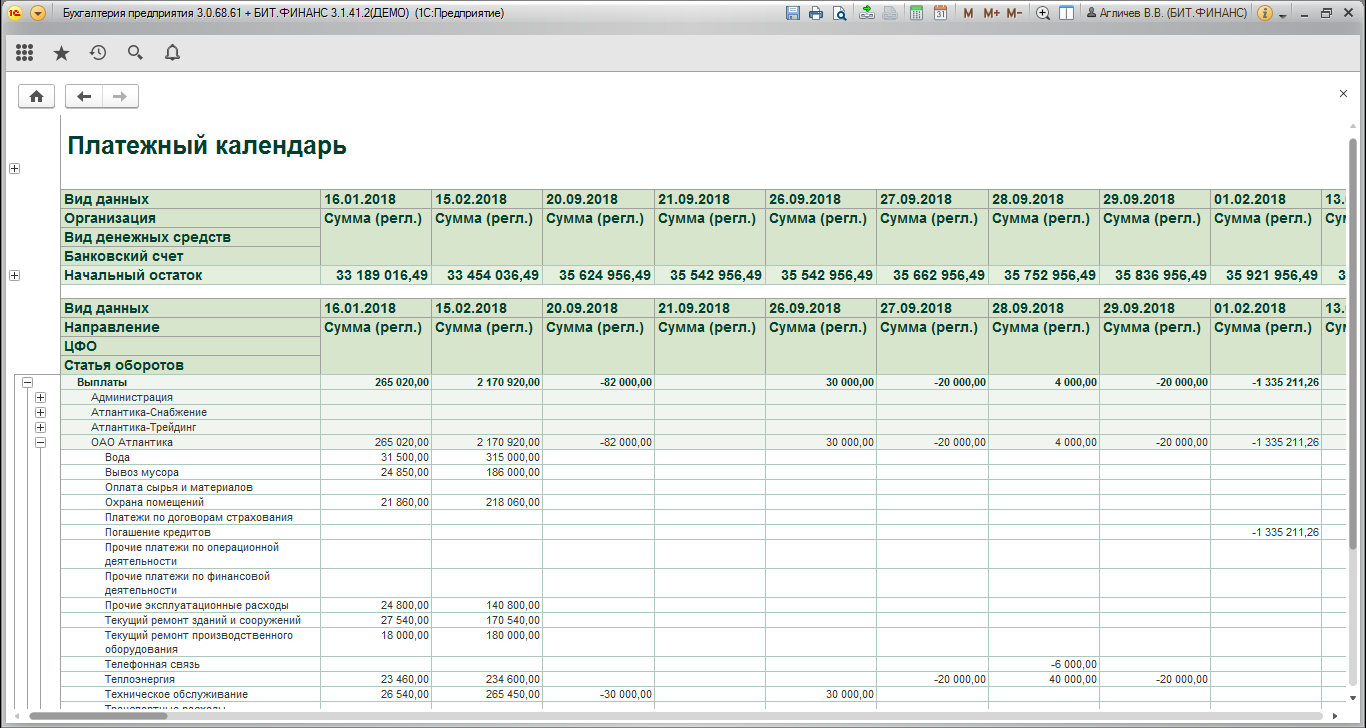This screenshot has height=728, width=1366.
Task: Click the zoom magnifier icon
Action: pyautogui.click(x=1043, y=13)
